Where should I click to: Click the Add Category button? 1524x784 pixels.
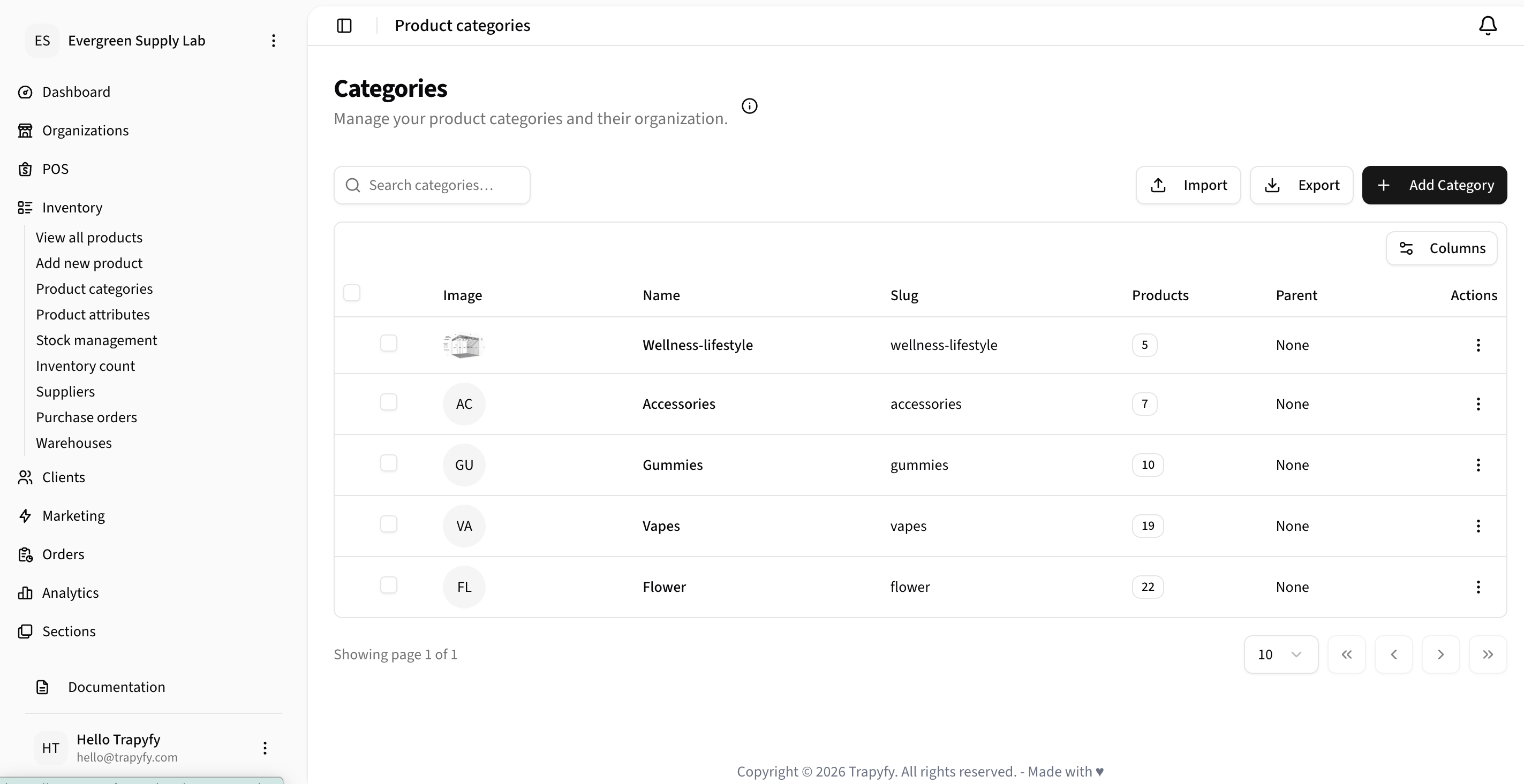1434,186
